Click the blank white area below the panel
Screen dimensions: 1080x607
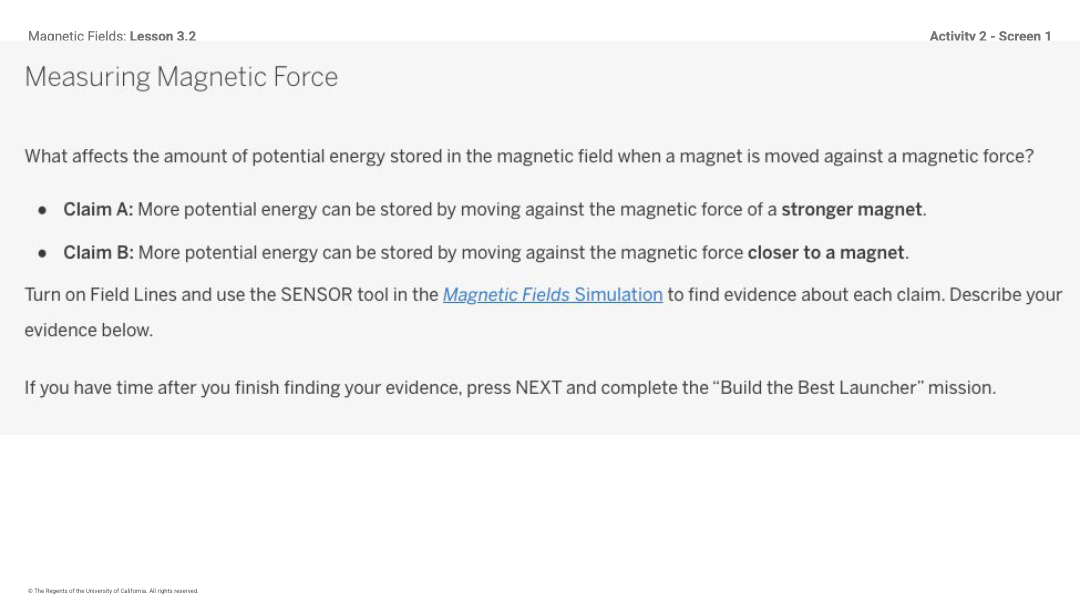[540, 510]
